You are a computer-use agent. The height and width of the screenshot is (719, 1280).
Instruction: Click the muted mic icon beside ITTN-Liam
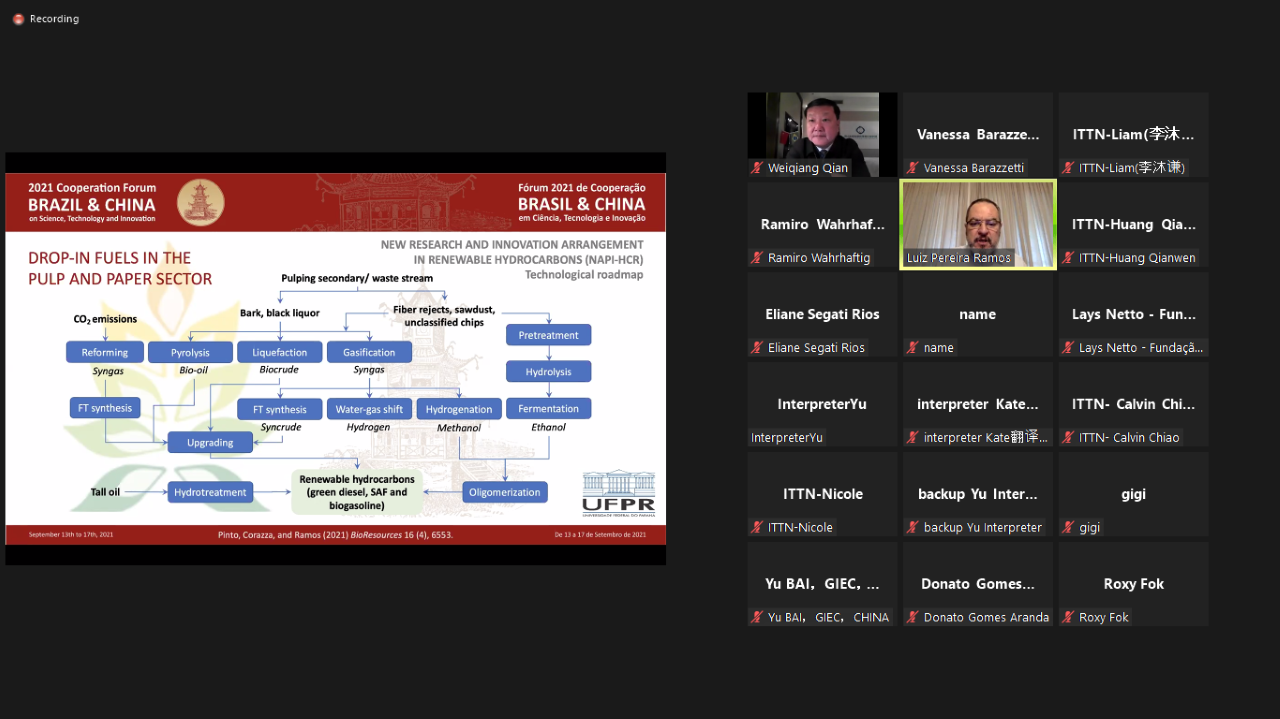click(1069, 168)
